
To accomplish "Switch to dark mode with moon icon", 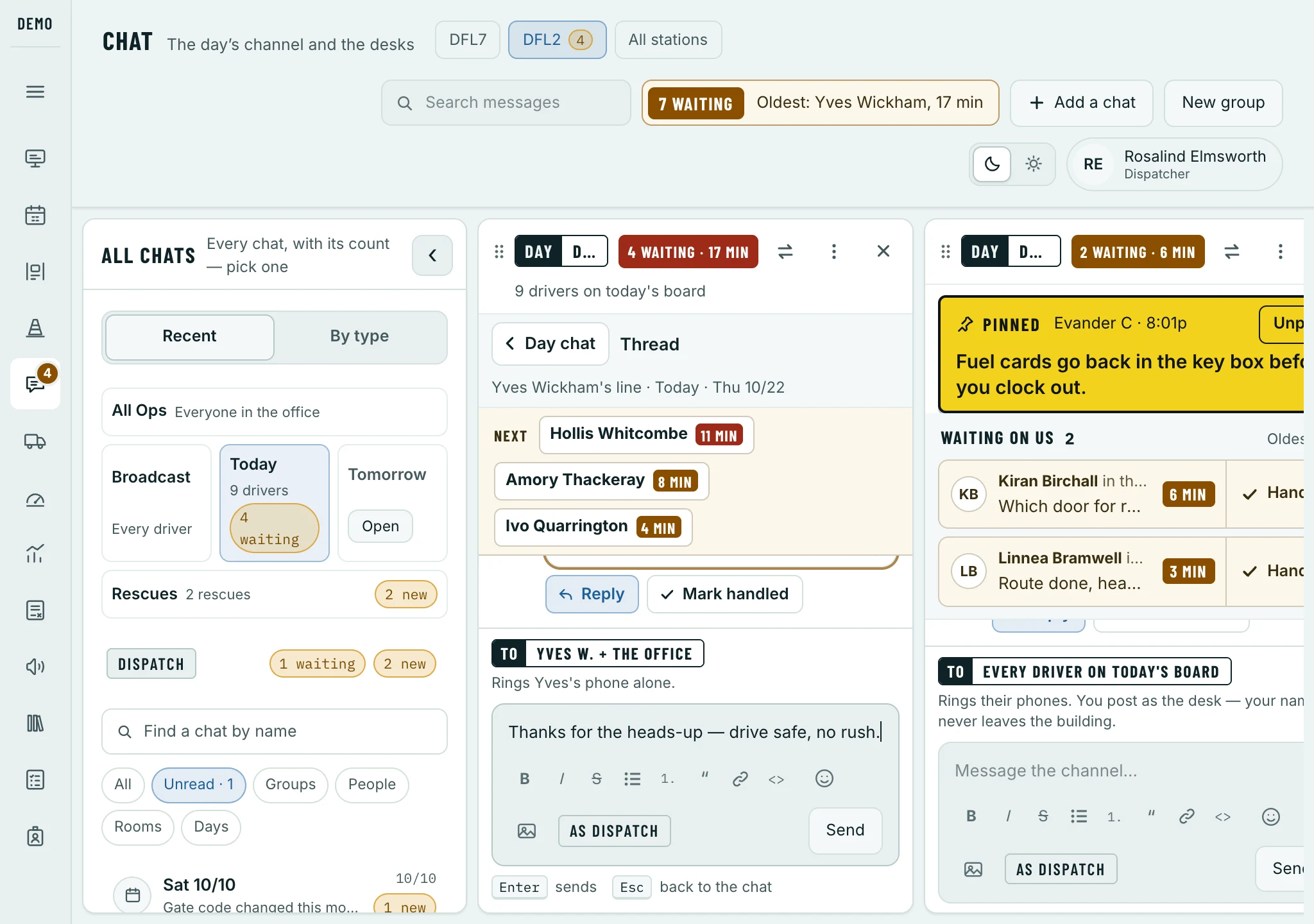I will click(992, 164).
